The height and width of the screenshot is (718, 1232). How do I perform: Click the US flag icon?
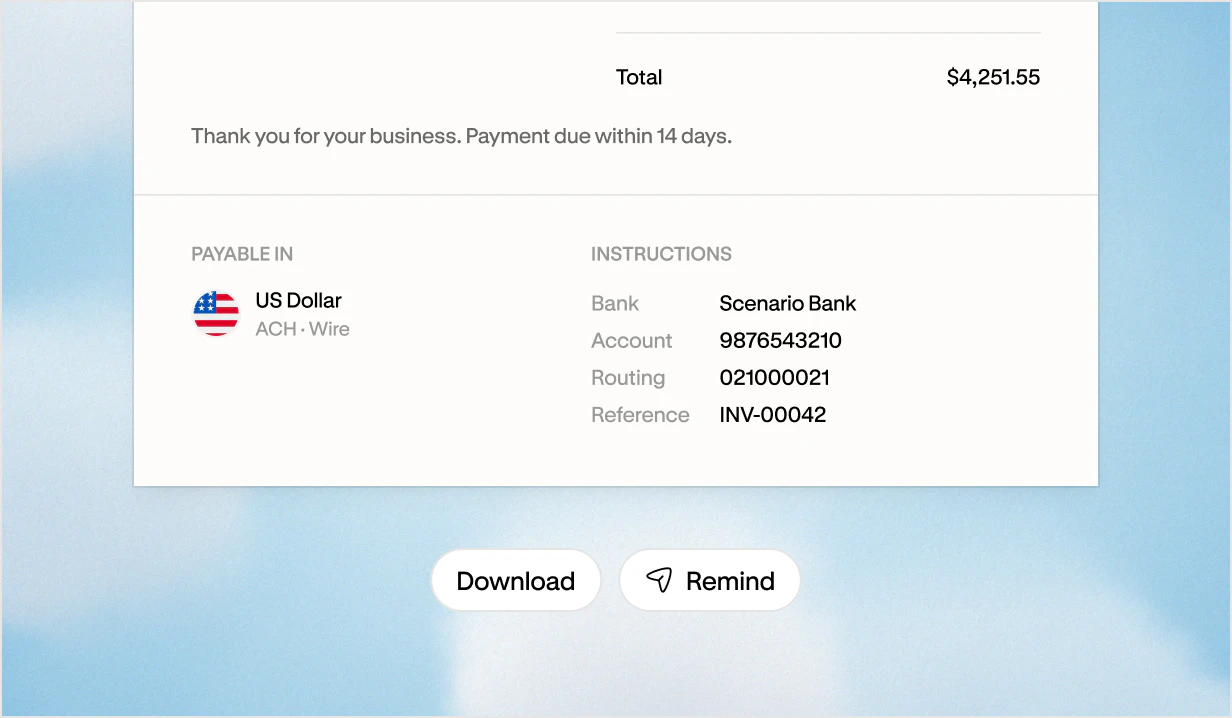pyautogui.click(x=216, y=314)
